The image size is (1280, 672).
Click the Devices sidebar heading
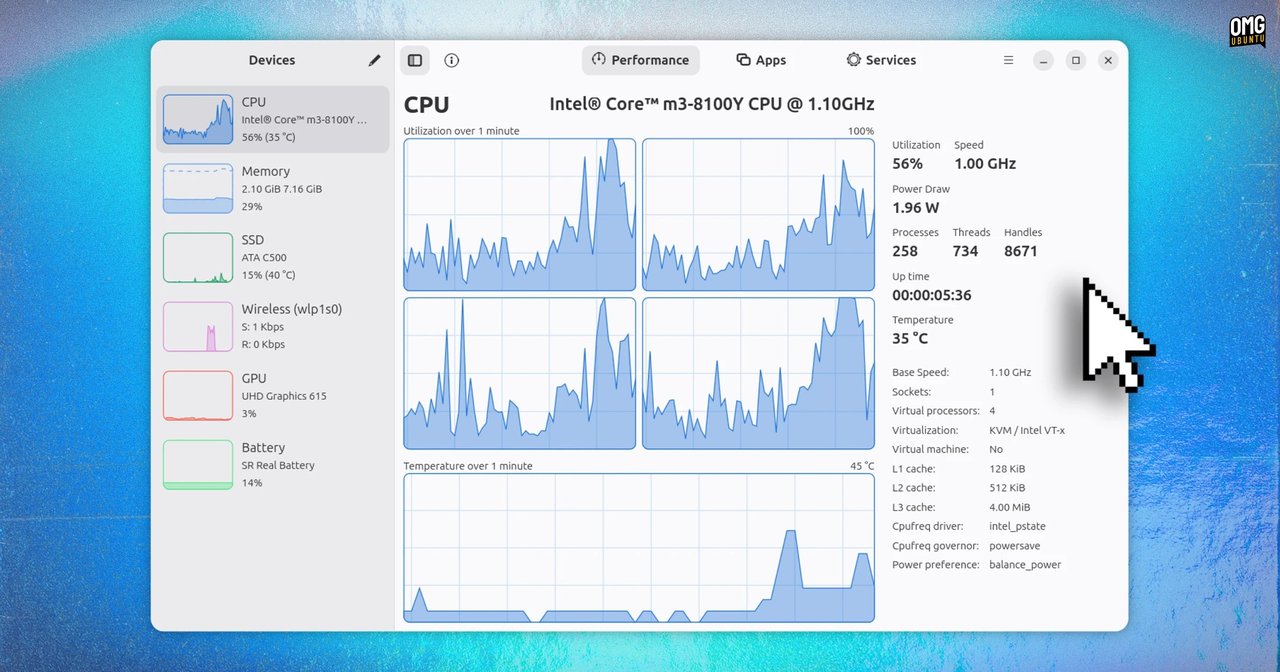272,60
